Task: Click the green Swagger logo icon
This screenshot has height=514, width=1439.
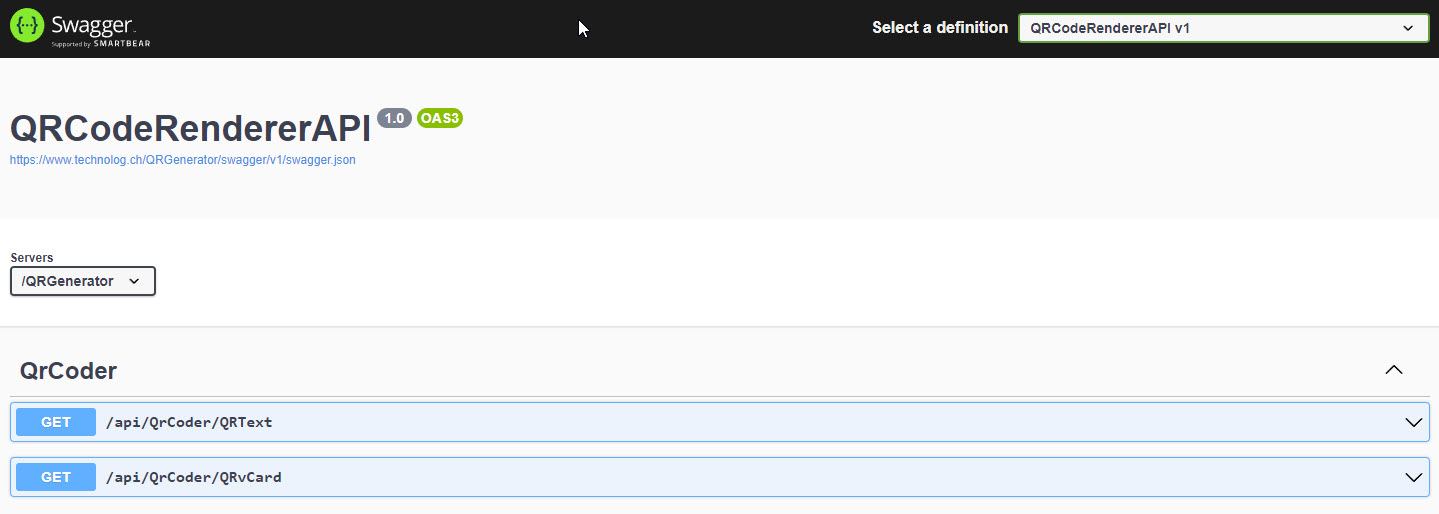Action: point(27,25)
